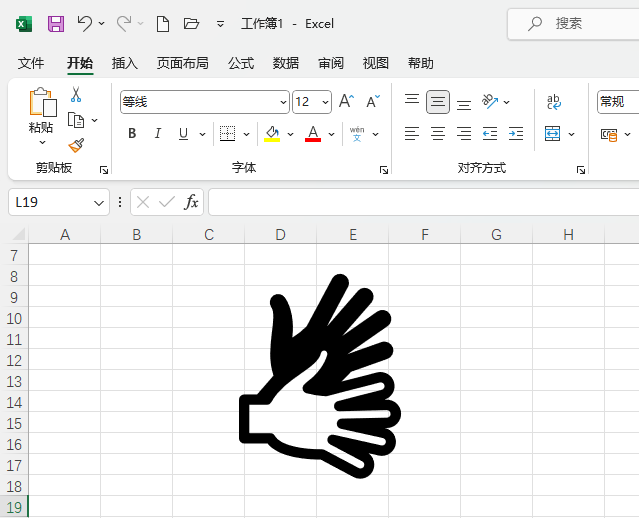Apply cell borders icon

pyautogui.click(x=227, y=134)
